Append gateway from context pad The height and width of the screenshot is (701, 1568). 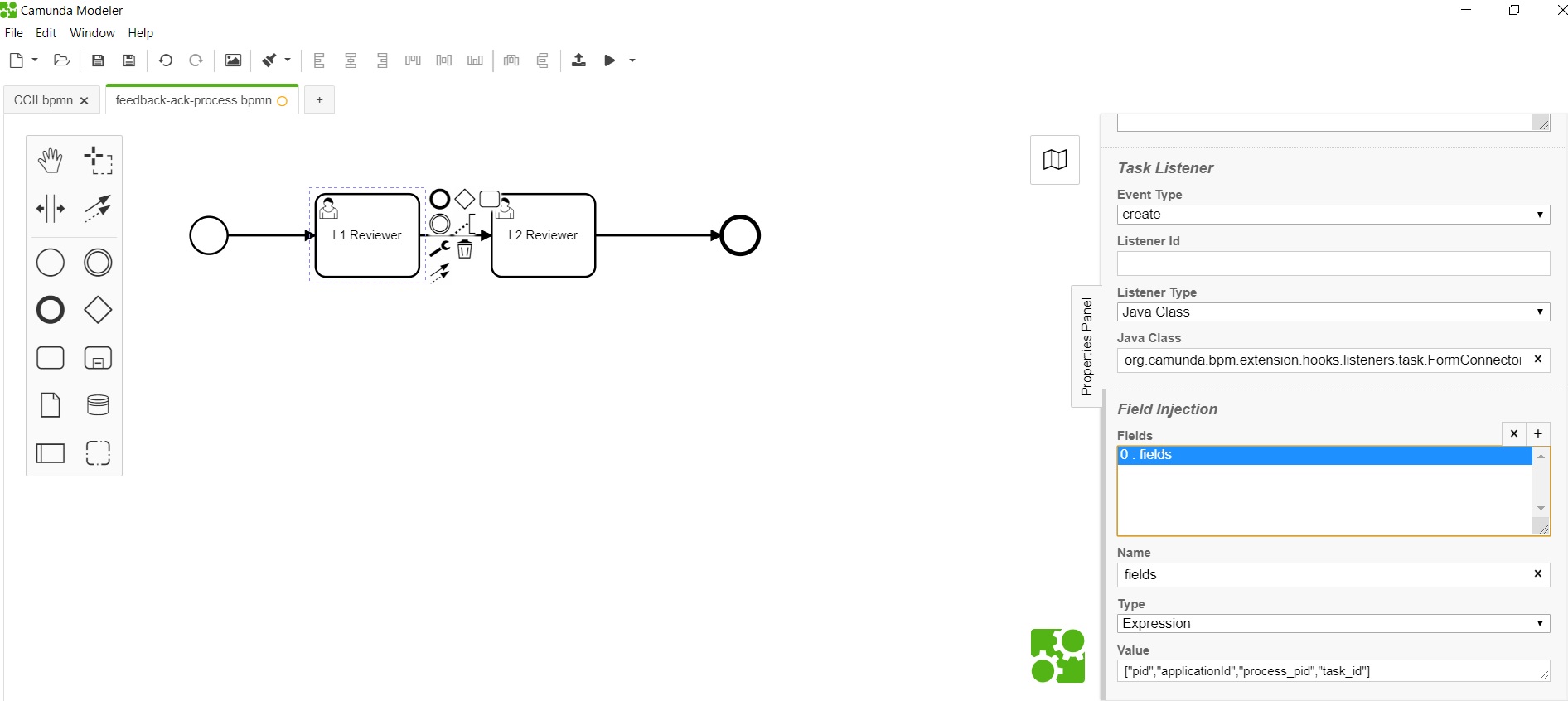click(x=465, y=199)
